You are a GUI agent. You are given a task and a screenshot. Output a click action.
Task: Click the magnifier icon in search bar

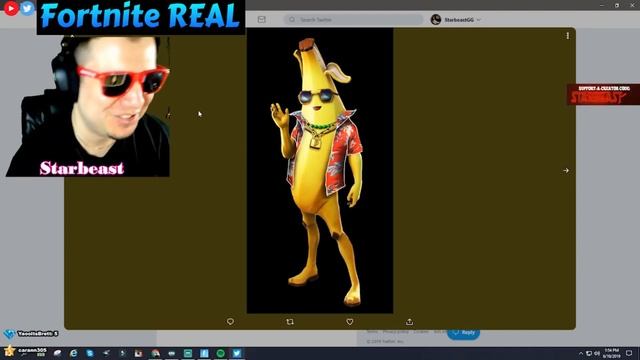tap(292, 20)
